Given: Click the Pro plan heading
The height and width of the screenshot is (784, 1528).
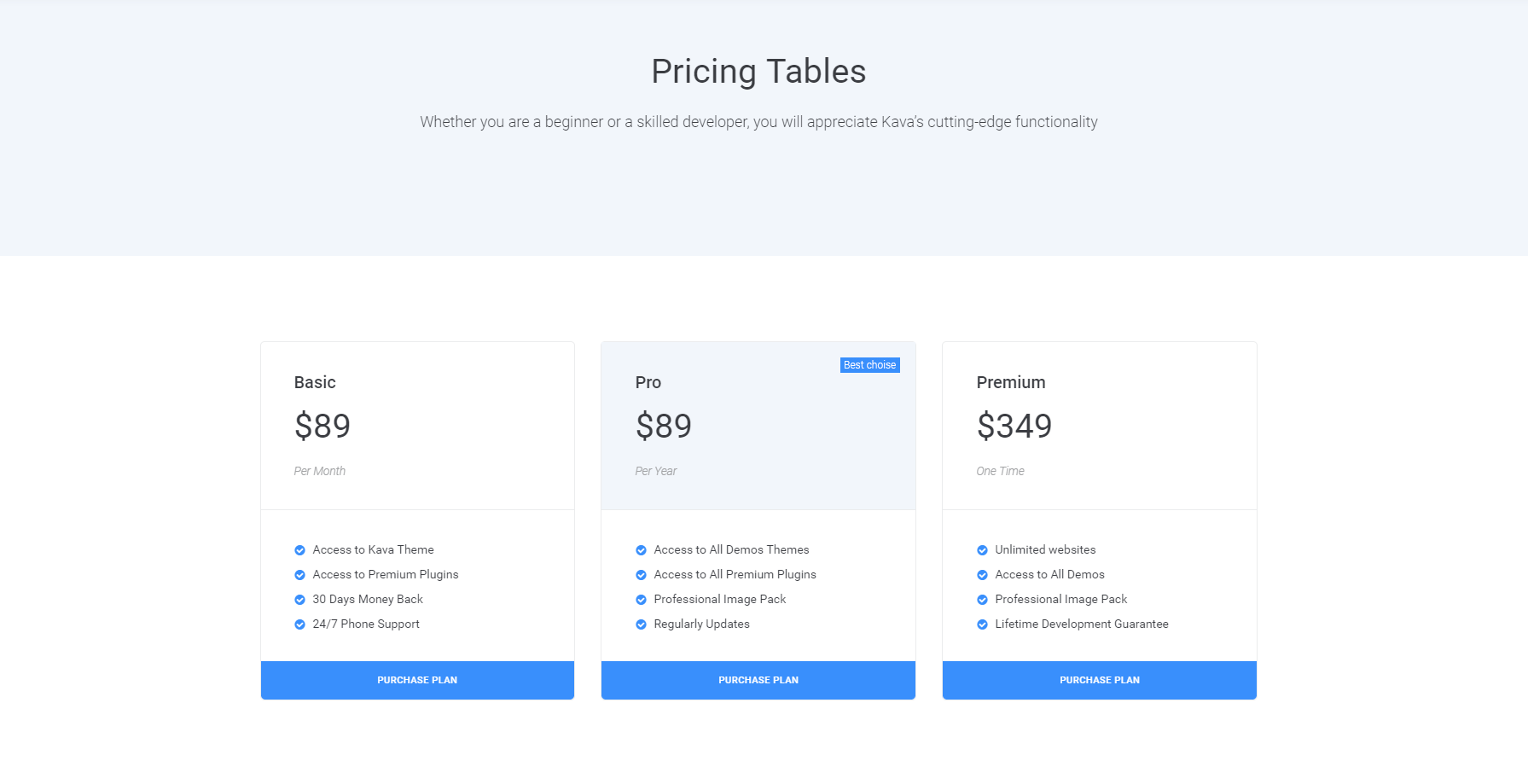Looking at the screenshot, I should 648,382.
